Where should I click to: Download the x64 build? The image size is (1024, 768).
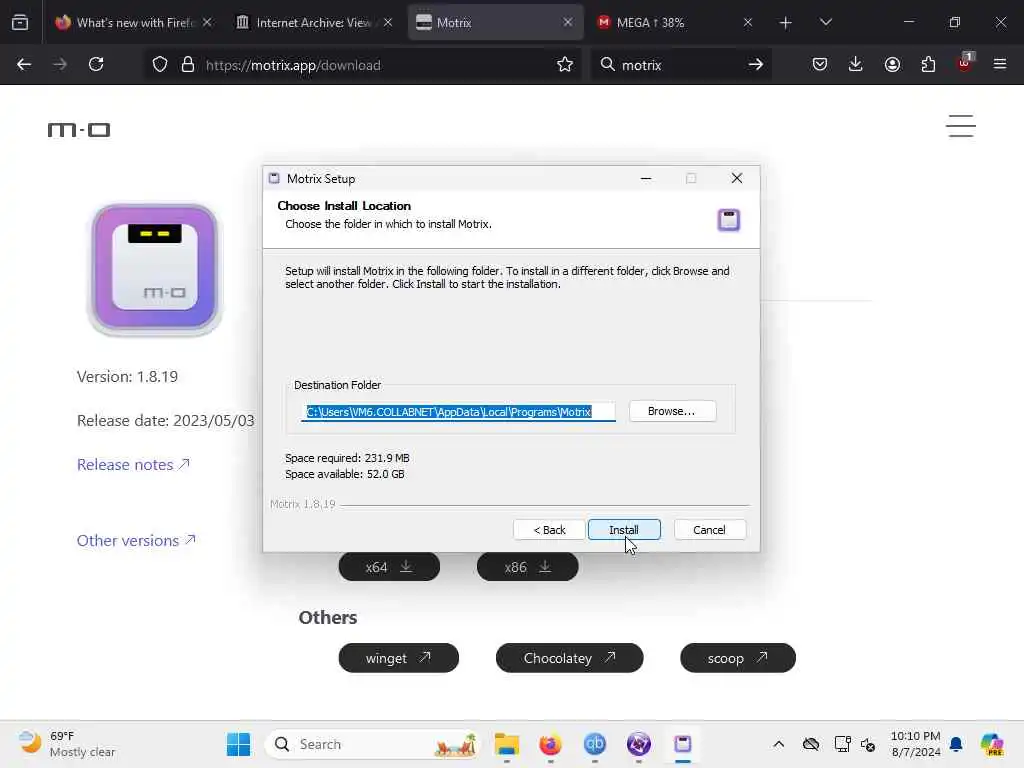click(x=389, y=567)
